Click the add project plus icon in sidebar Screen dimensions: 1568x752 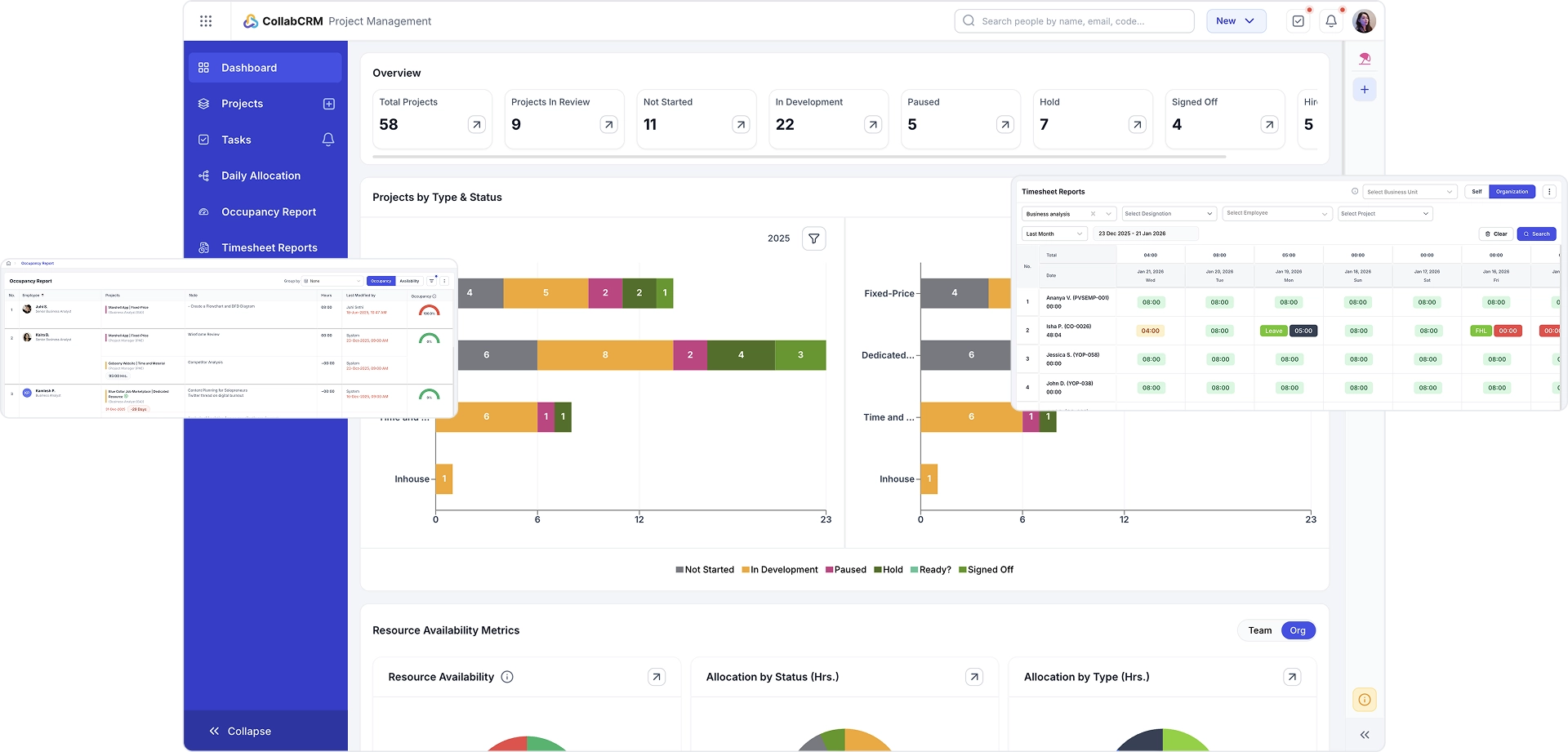[328, 104]
